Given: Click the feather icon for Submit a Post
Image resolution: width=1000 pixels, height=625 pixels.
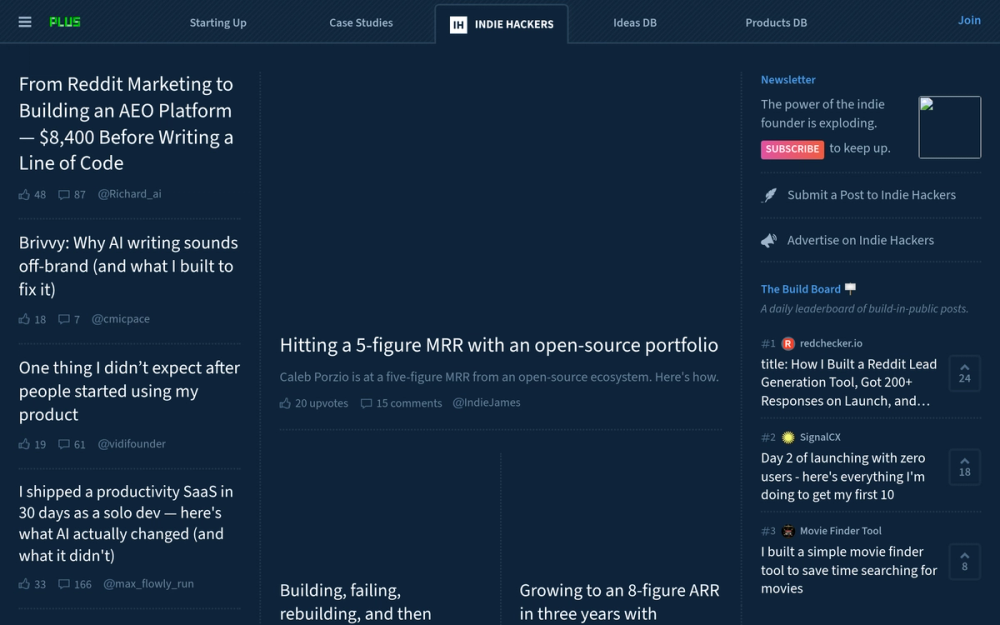Looking at the screenshot, I should click(770, 195).
